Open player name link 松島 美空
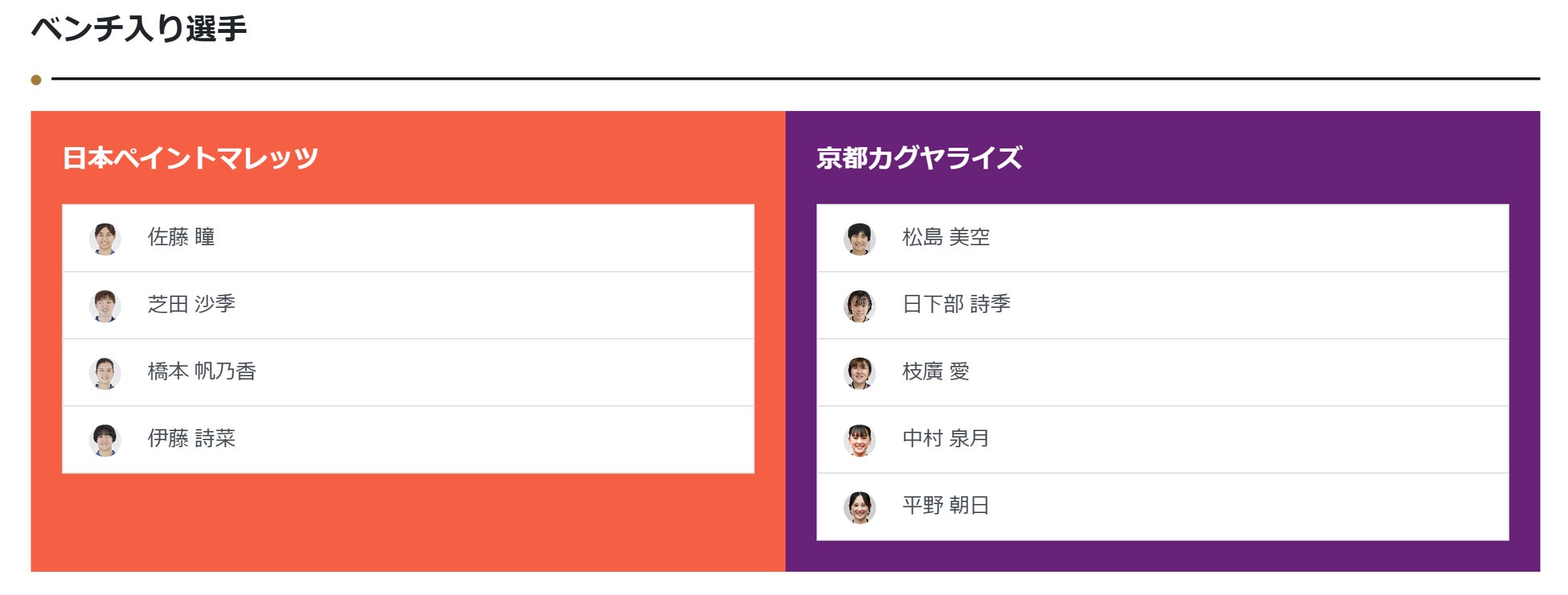The width and height of the screenshot is (1568, 595). (946, 237)
